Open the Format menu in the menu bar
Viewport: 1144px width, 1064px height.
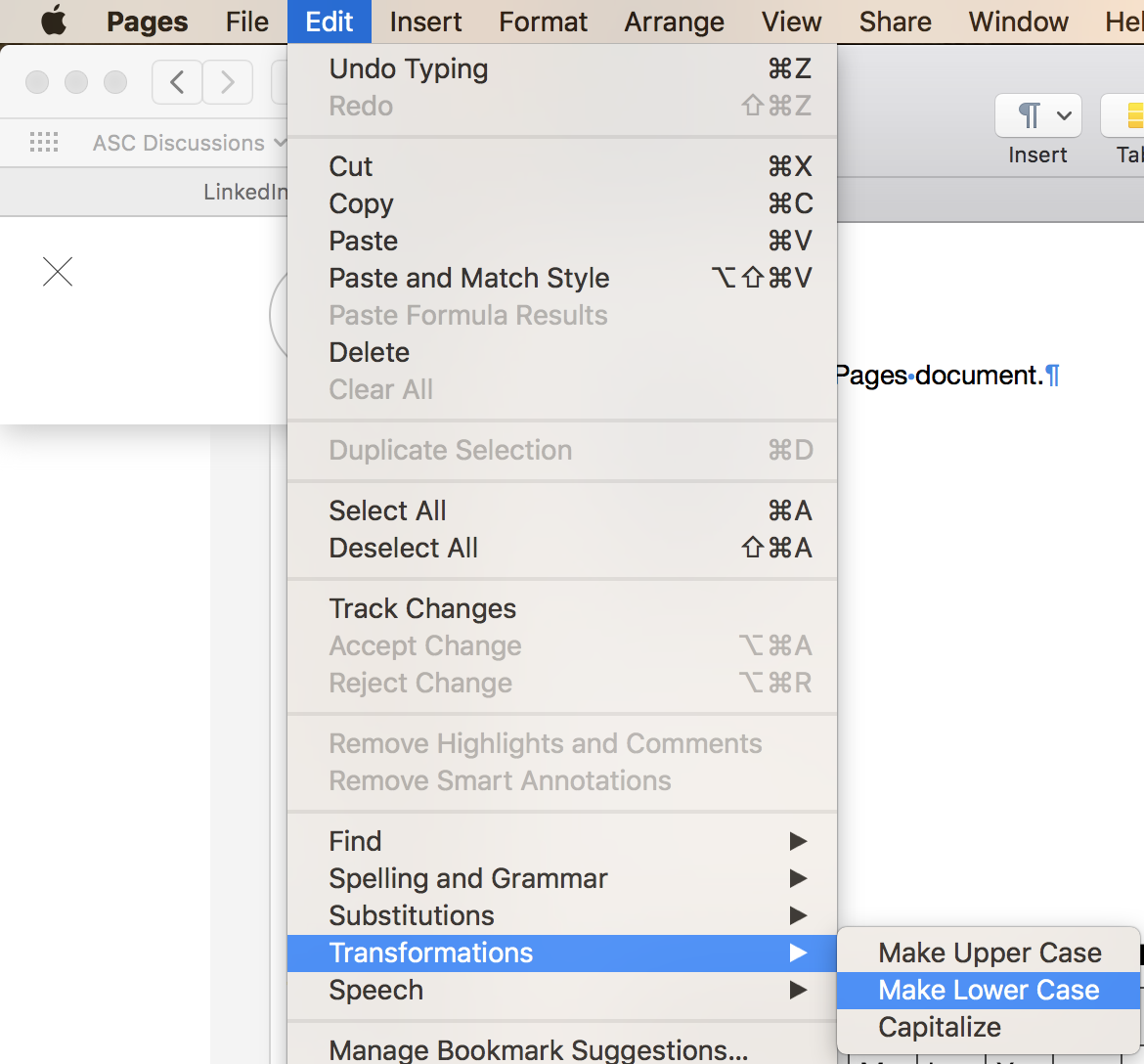[x=543, y=22]
